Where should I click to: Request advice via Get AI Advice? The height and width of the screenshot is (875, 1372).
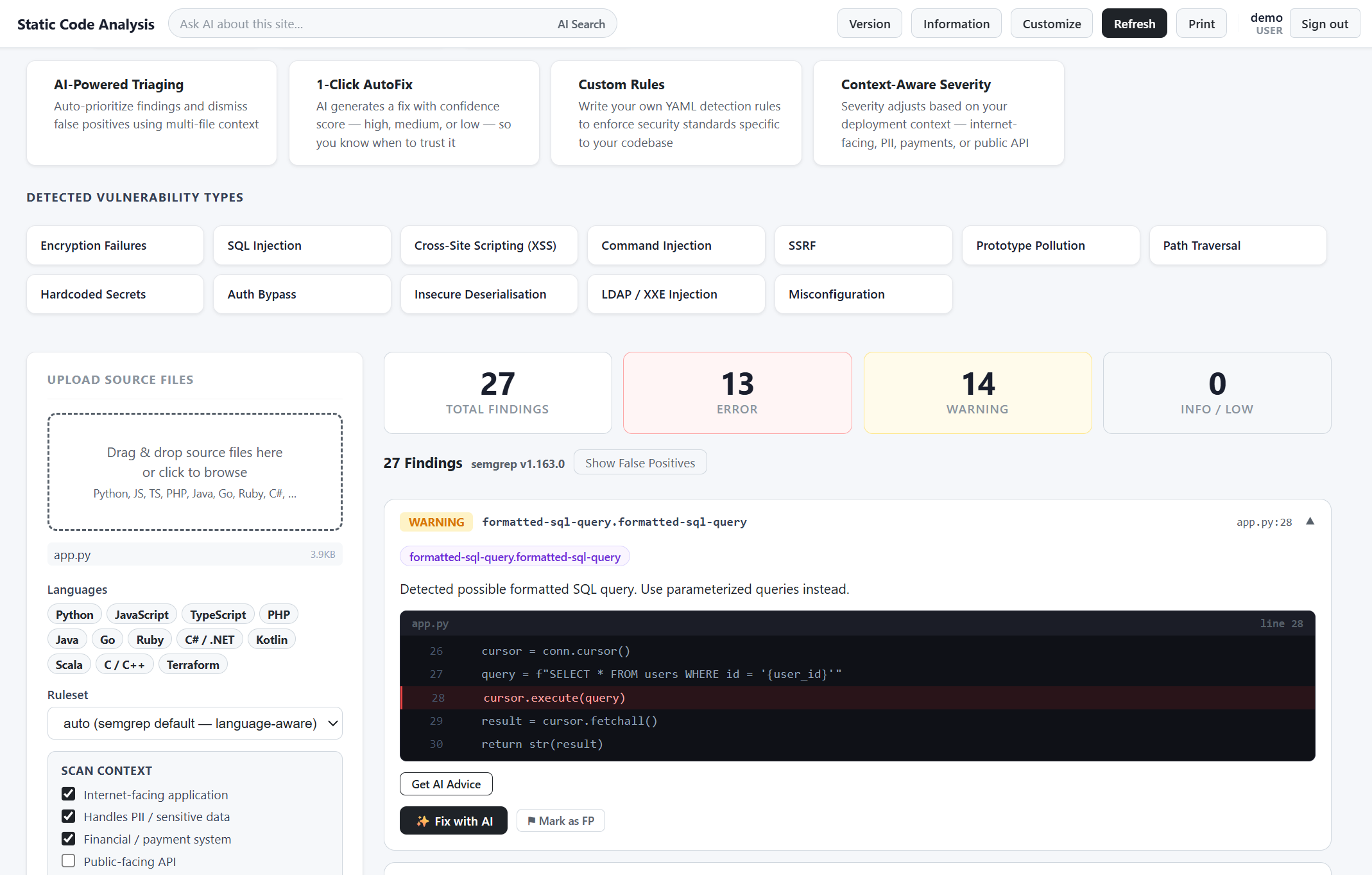click(x=446, y=784)
